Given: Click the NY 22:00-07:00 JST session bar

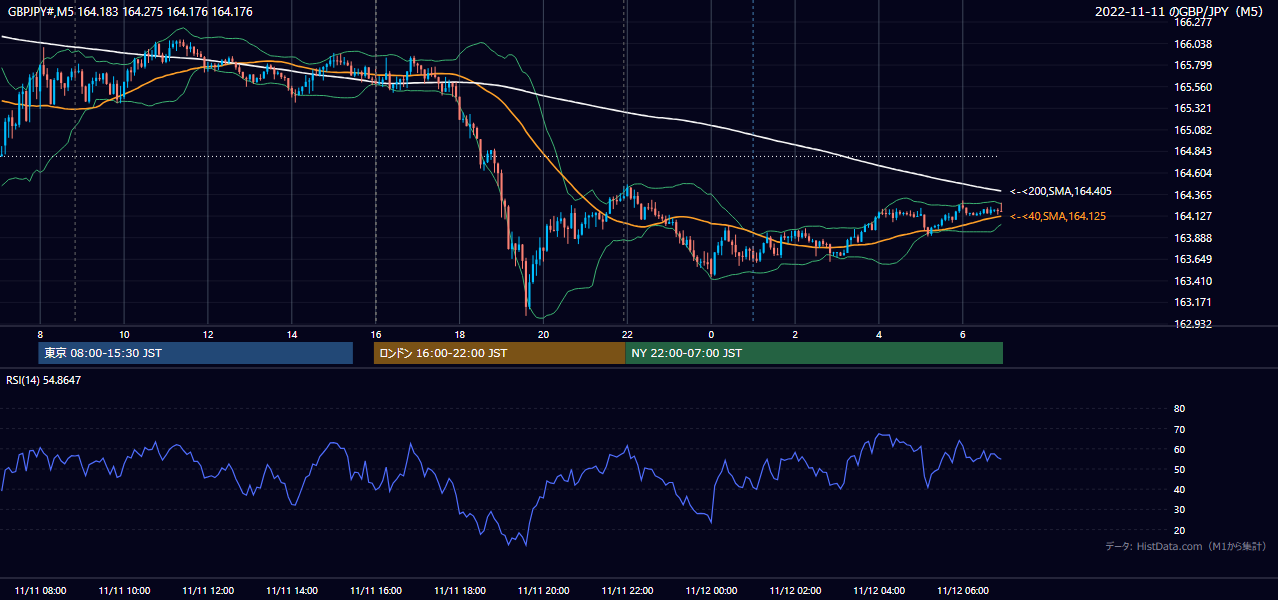Looking at the screenshot, I should (x=814, y=353).
